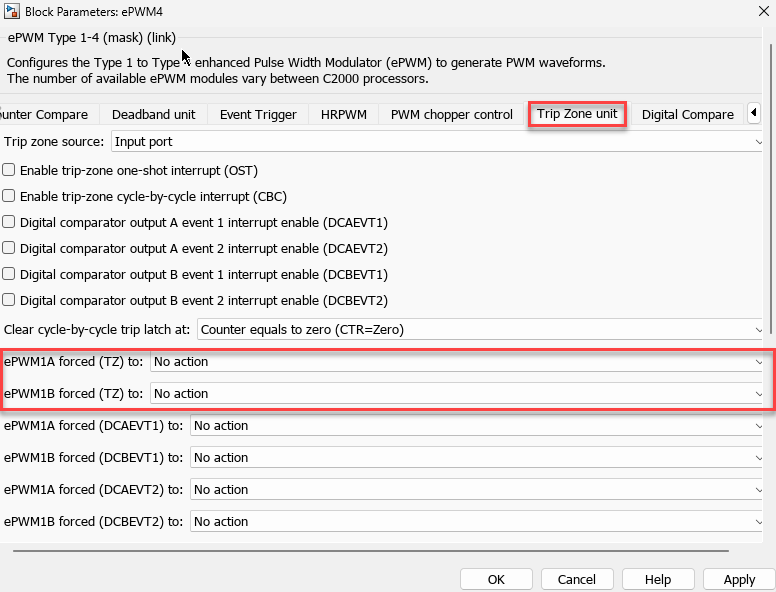776x592 pixels.
Task: Click the 'Trip zone source:' label
Action: pyautogui.click(x=54, y=142)
